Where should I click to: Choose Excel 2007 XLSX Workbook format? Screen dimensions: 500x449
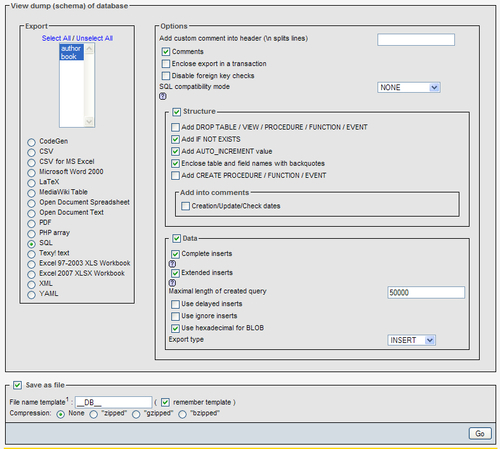click(31, 274)
